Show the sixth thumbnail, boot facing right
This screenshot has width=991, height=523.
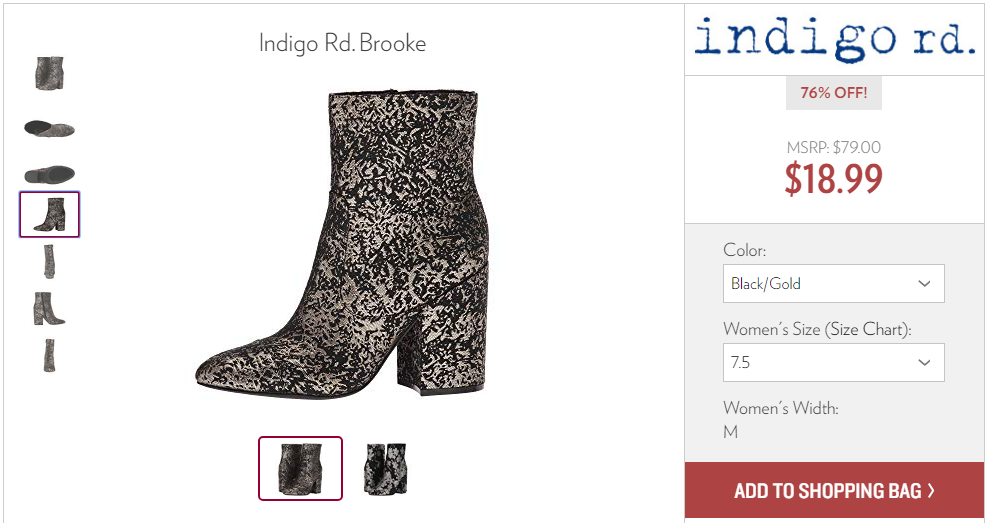pos(49,309)
